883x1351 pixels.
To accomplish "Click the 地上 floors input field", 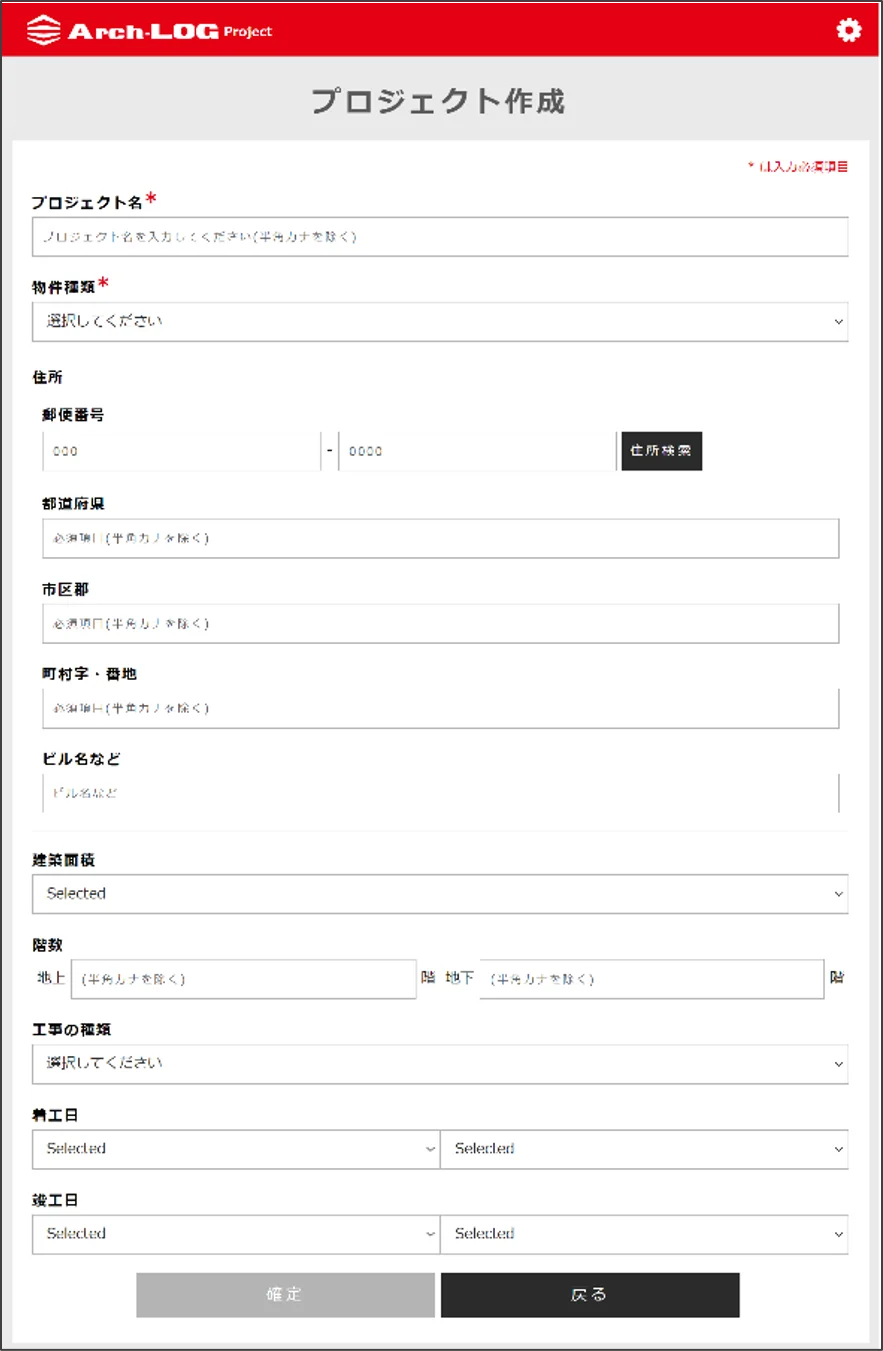I will [243, 979].
